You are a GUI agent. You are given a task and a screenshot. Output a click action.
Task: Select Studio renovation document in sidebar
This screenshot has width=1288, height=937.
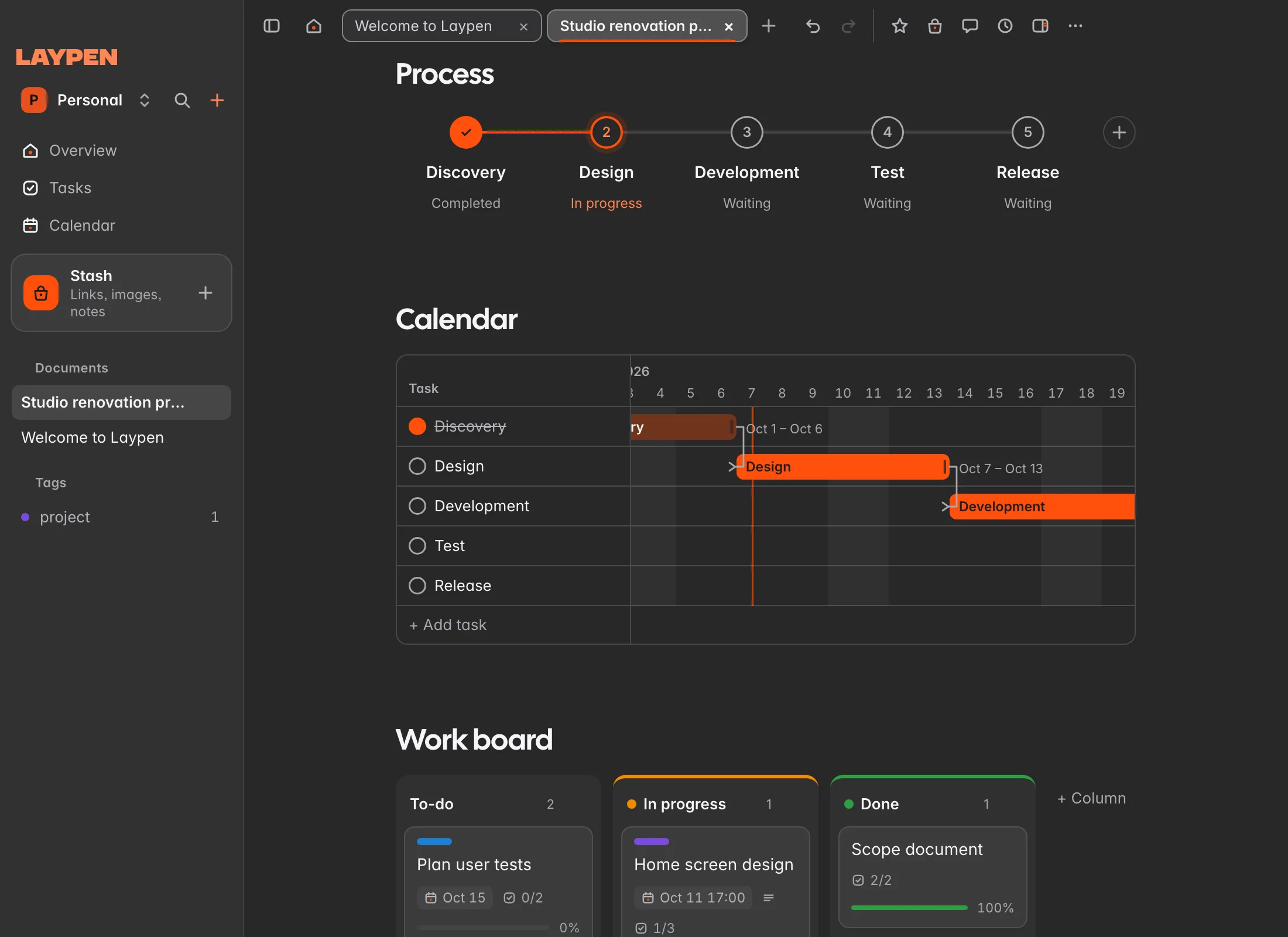[121, 402]
